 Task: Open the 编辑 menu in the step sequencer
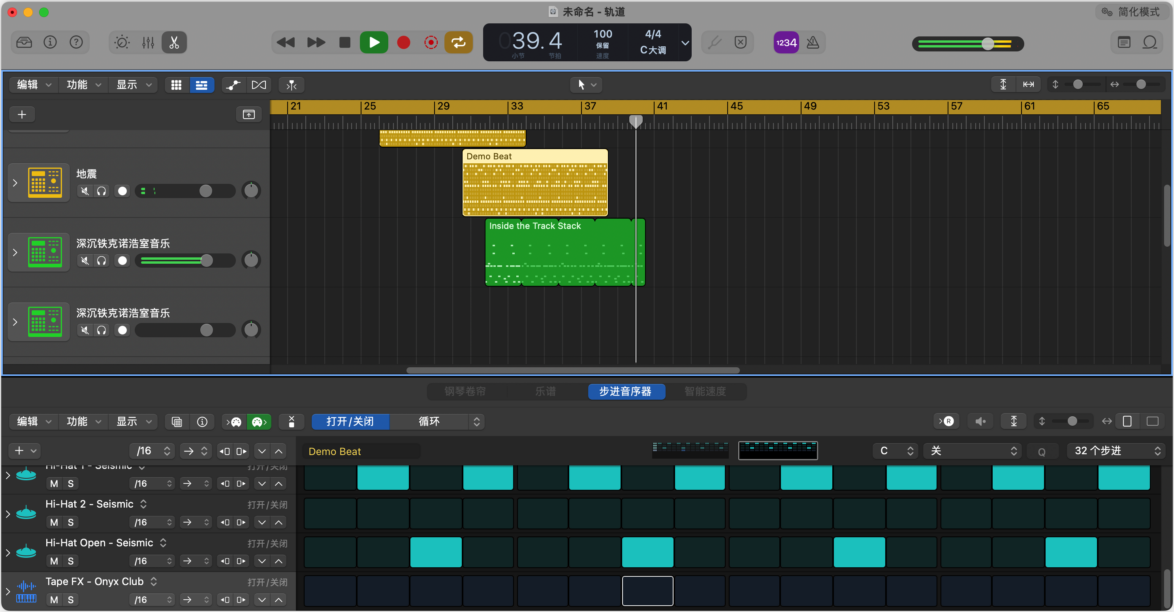(34, 422)
